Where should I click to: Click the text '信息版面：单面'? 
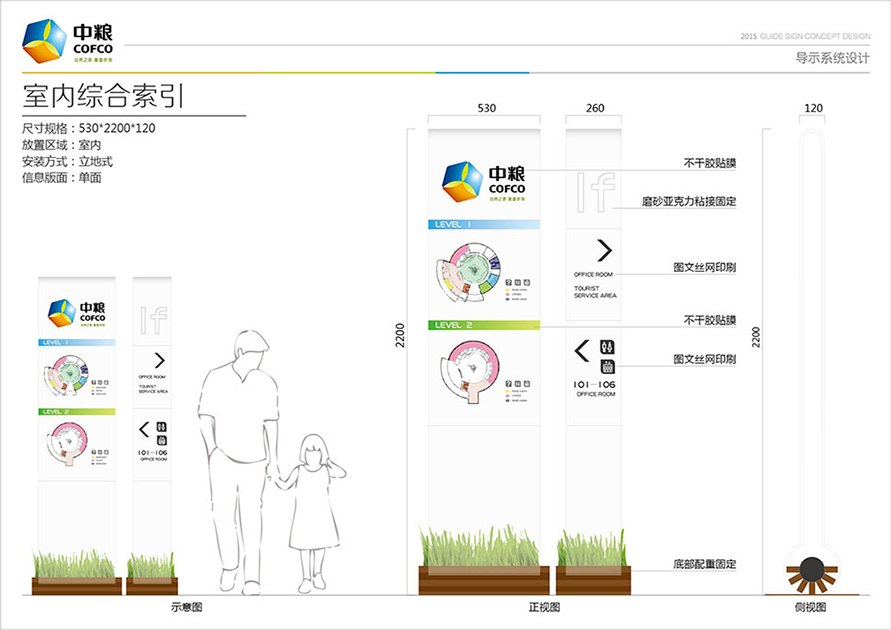pos(61,178)
